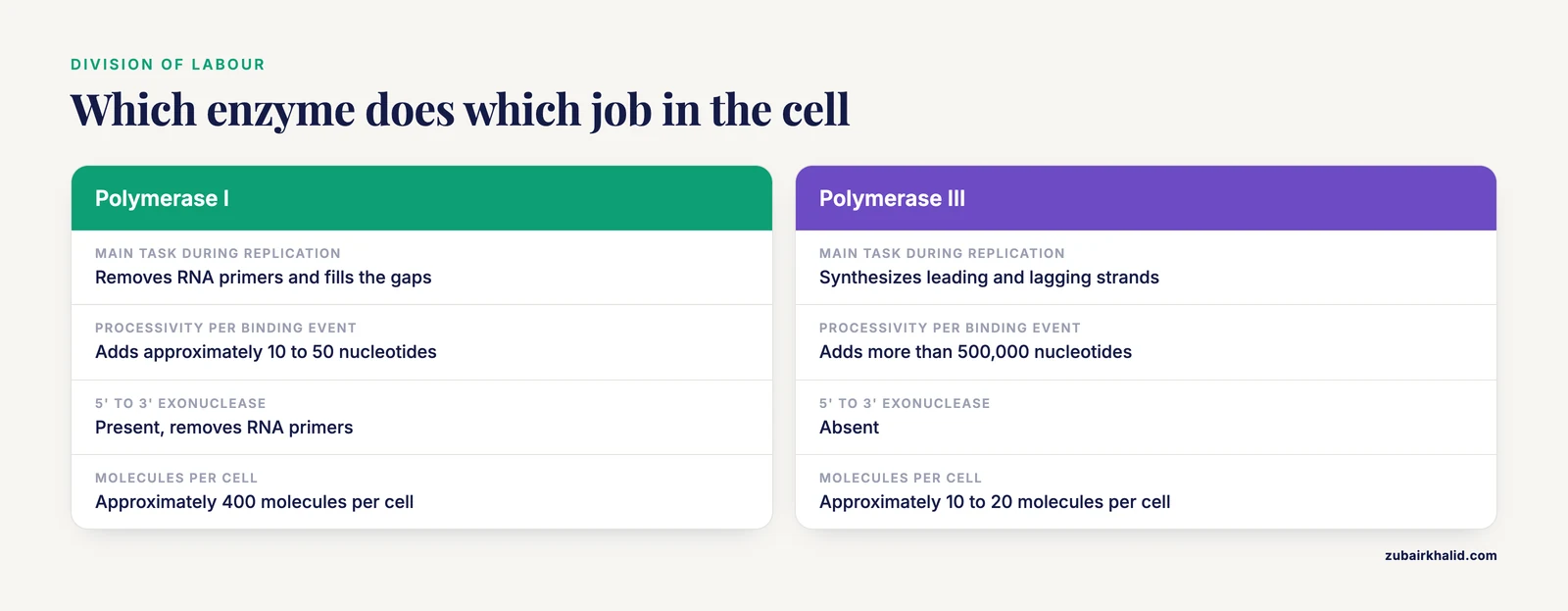Select the purple 'Polymerase III' card header
Viewport: 1568px width, 611px height.
(1146, 198)
